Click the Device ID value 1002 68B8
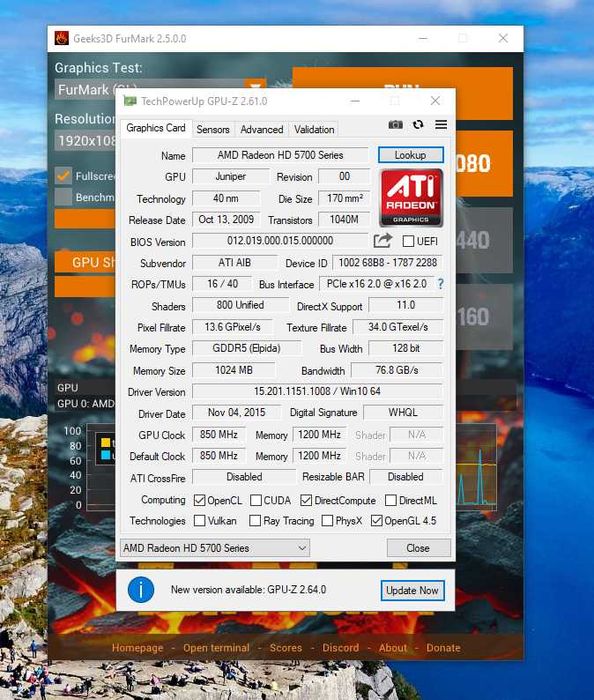Screen dimensions: 594x700 387,262
